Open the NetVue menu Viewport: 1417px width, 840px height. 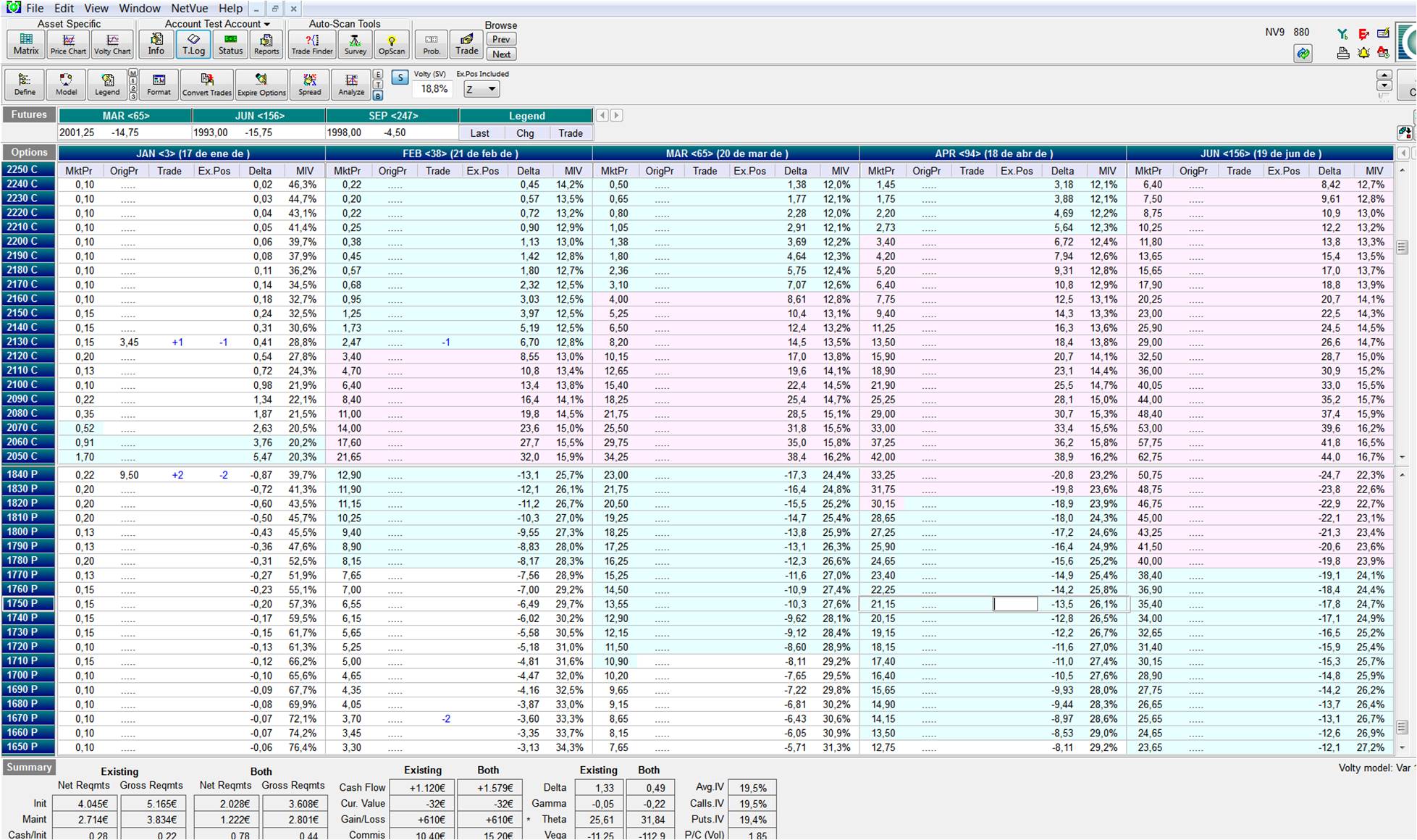tap(189, 8)
